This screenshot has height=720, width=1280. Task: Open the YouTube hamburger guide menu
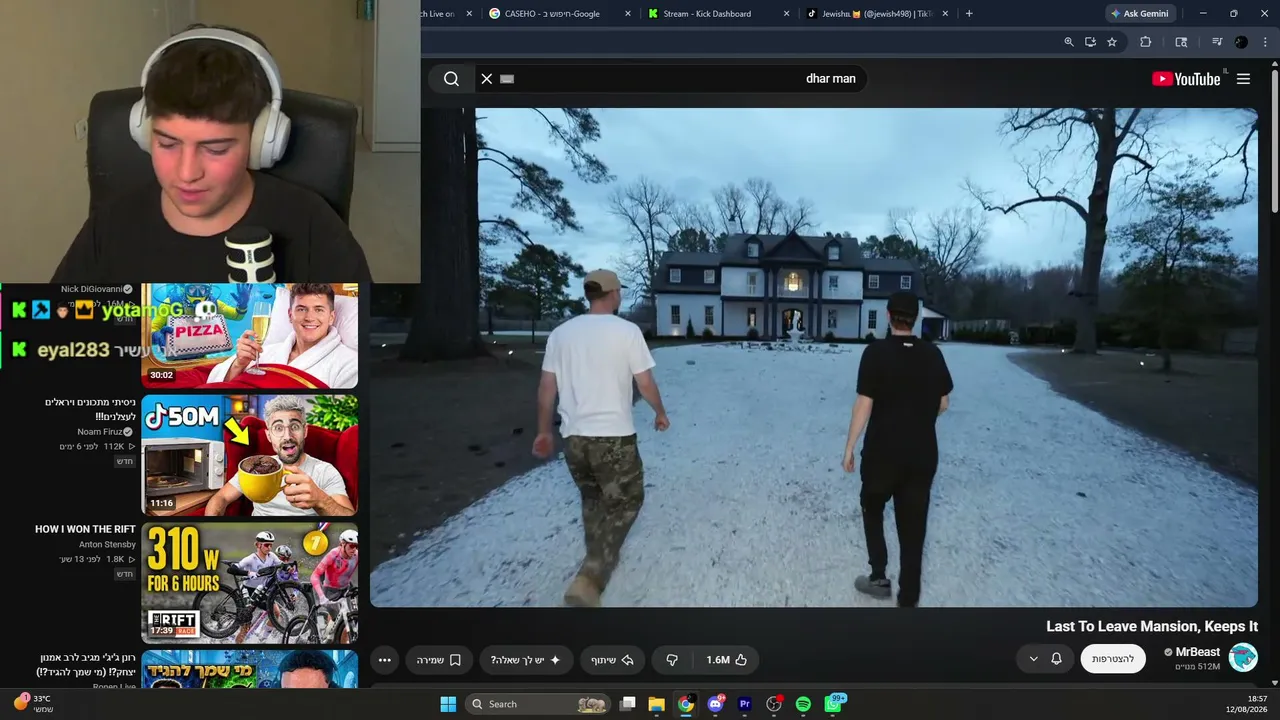1243,79
